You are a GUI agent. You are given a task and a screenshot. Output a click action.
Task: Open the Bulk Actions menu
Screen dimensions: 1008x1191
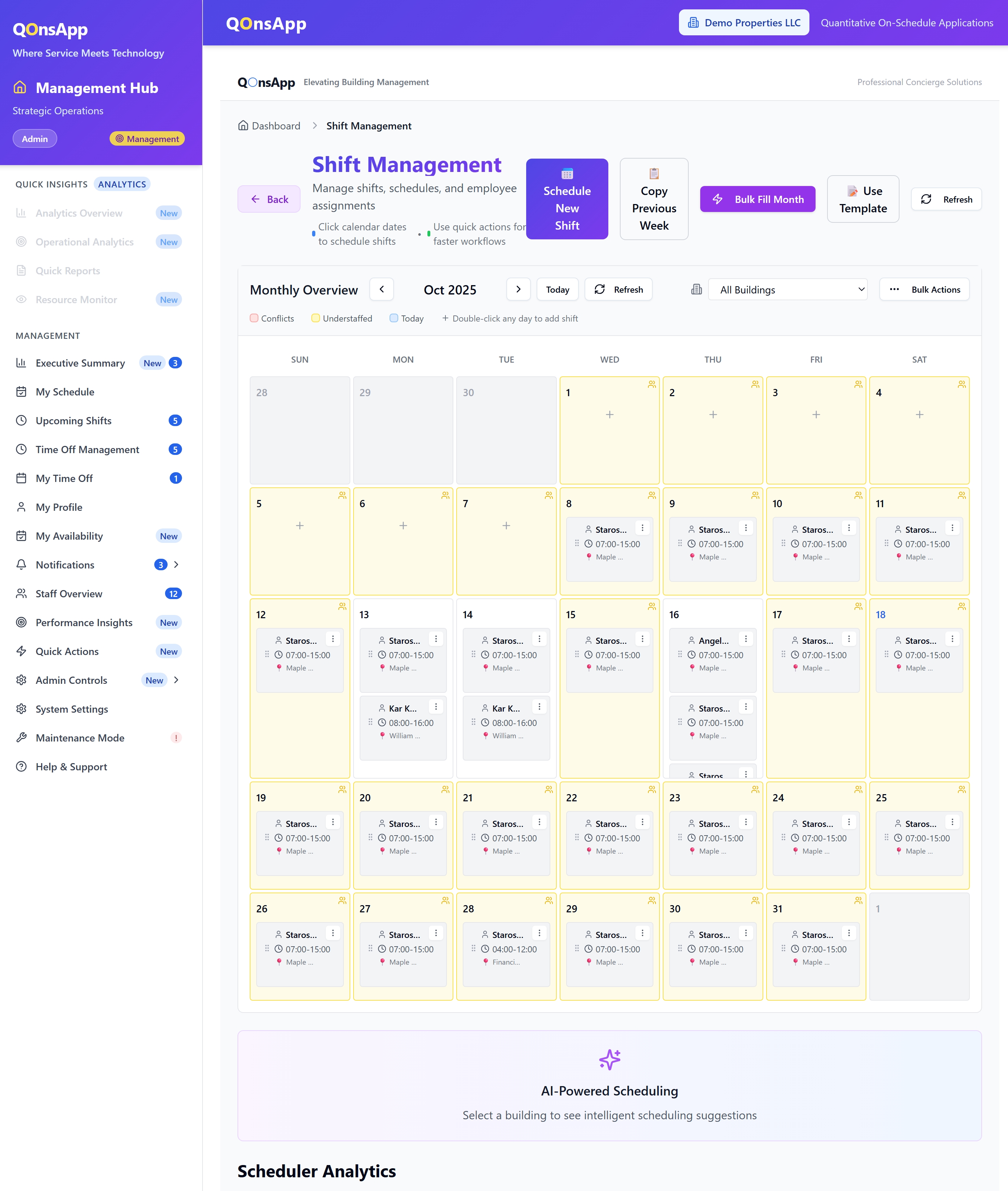click(924, 289)
